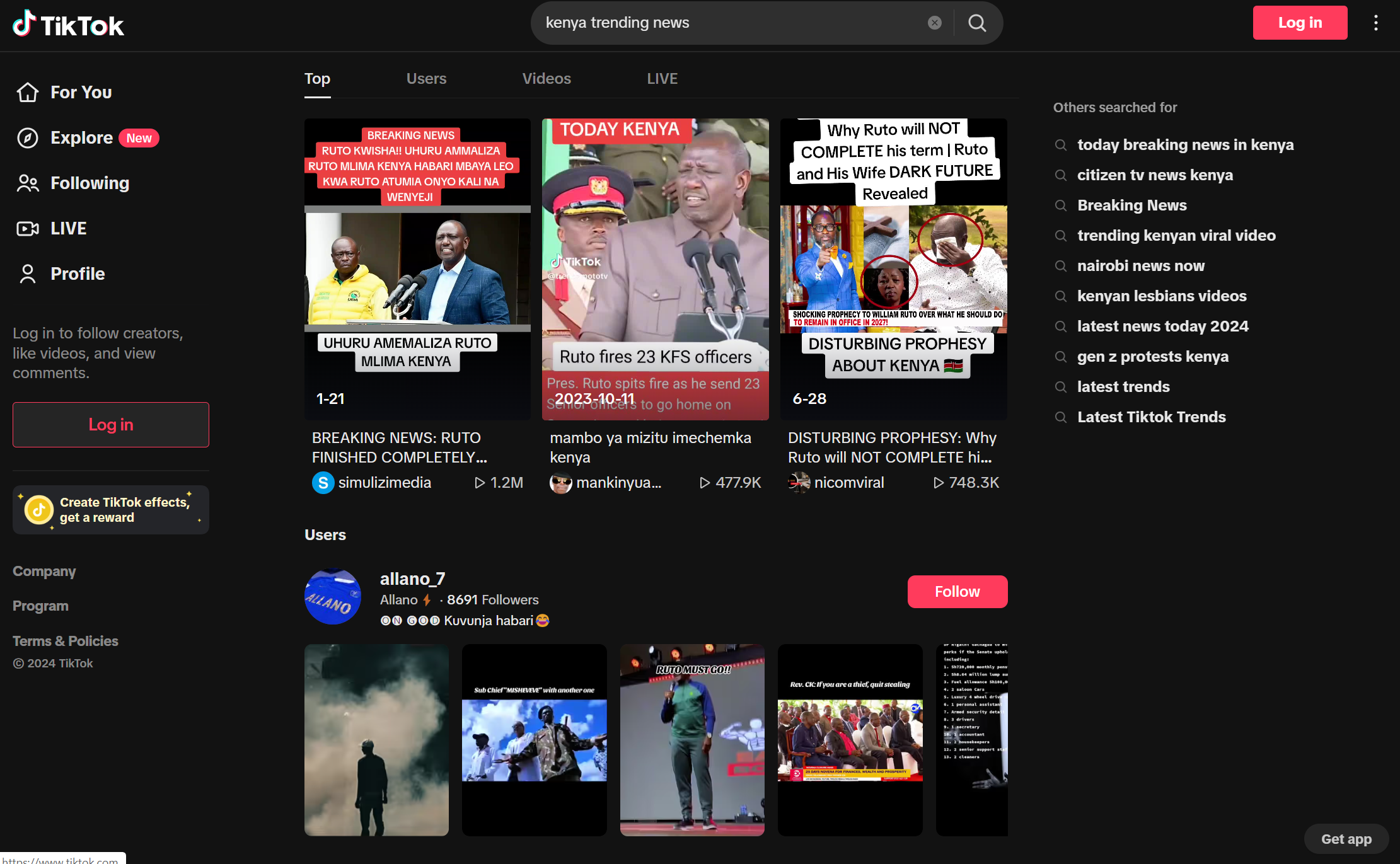Viewport: 1400px width, 864px height.
Task: Click 'mambo ya mizitu imechemka kenya' caption
Action: coord(651,447)
